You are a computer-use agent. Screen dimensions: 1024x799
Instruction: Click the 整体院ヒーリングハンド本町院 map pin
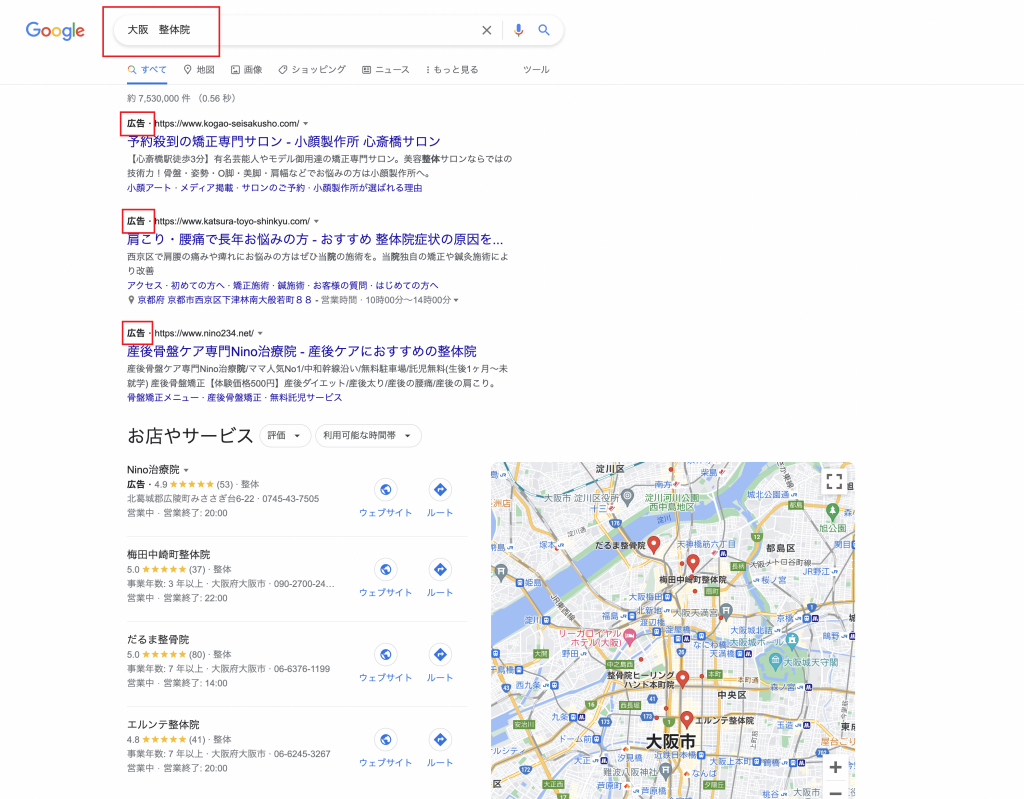(682, 679)
